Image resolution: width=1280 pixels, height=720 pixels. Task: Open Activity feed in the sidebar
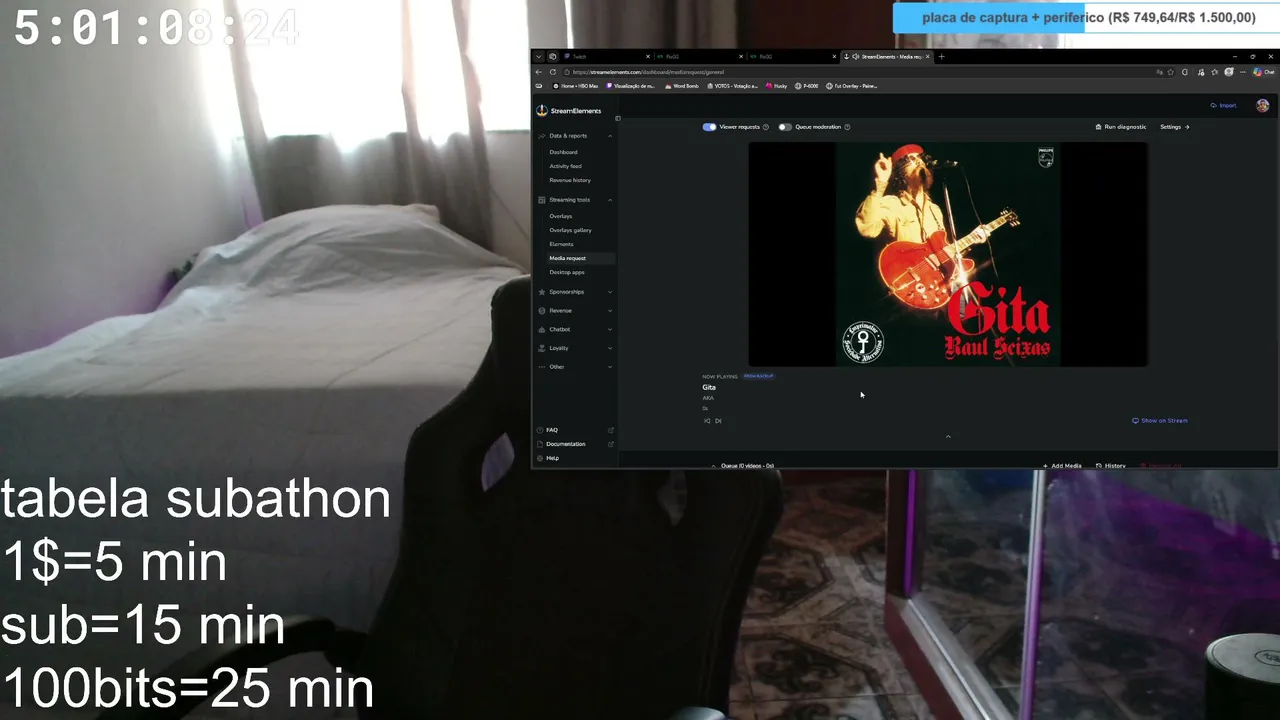[565, 166]
